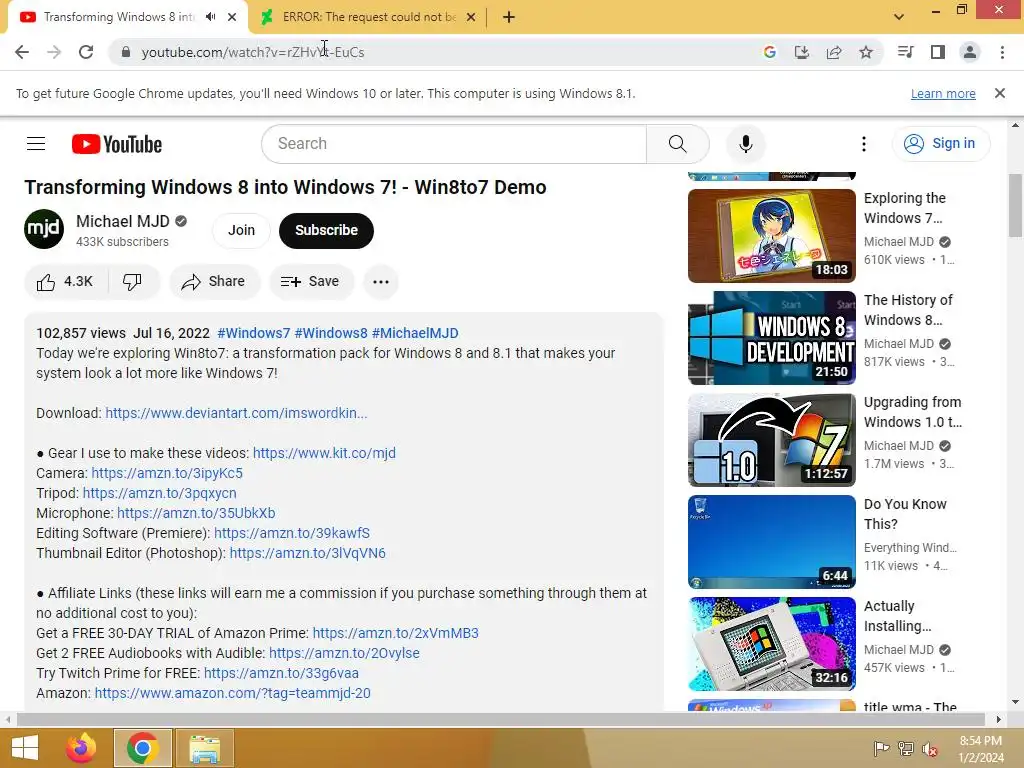Open Actually Installing video thumbnail
The height and width of the screenshot is (768, 1024).
click(x=772, y=644)
